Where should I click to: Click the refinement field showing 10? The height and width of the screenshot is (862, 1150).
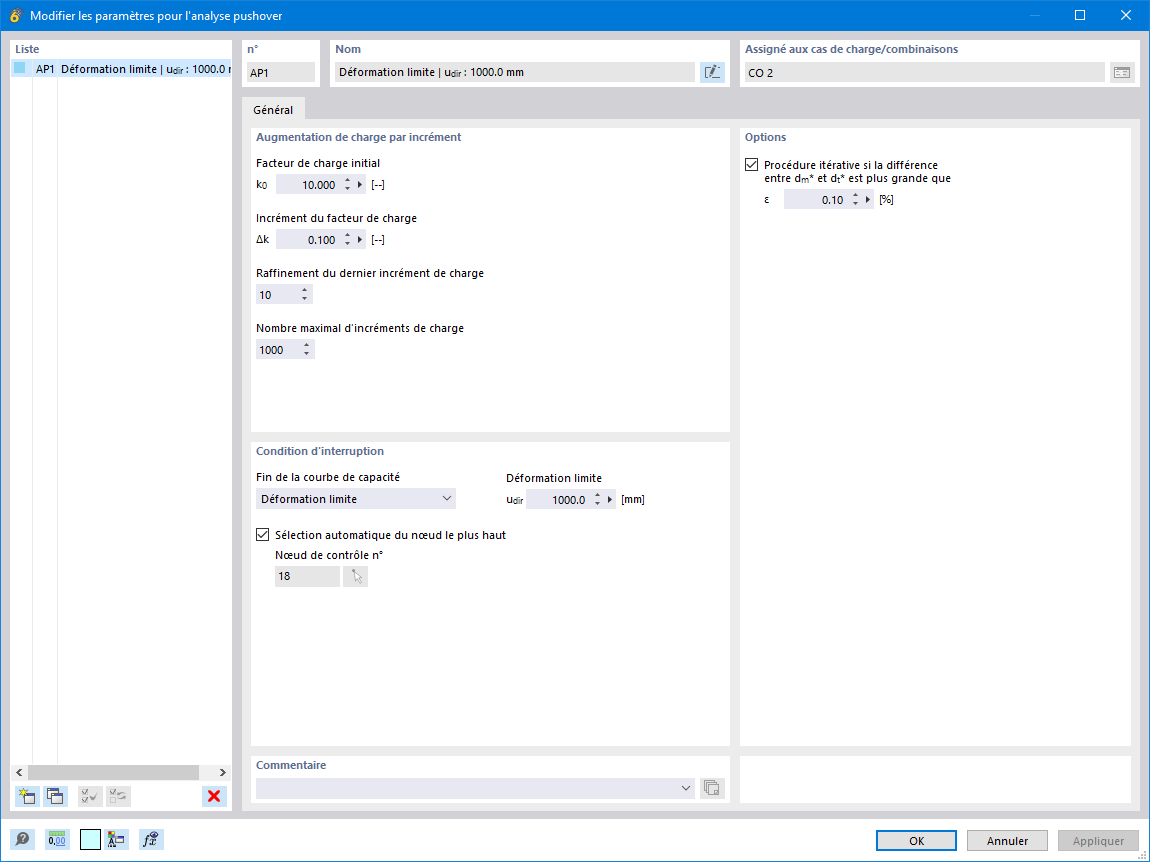(276, 295)
